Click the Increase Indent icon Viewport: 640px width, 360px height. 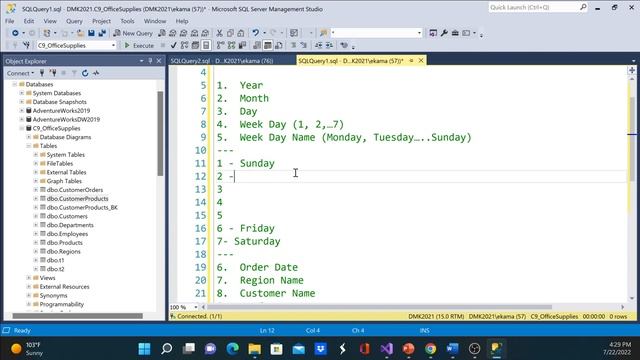329,45
